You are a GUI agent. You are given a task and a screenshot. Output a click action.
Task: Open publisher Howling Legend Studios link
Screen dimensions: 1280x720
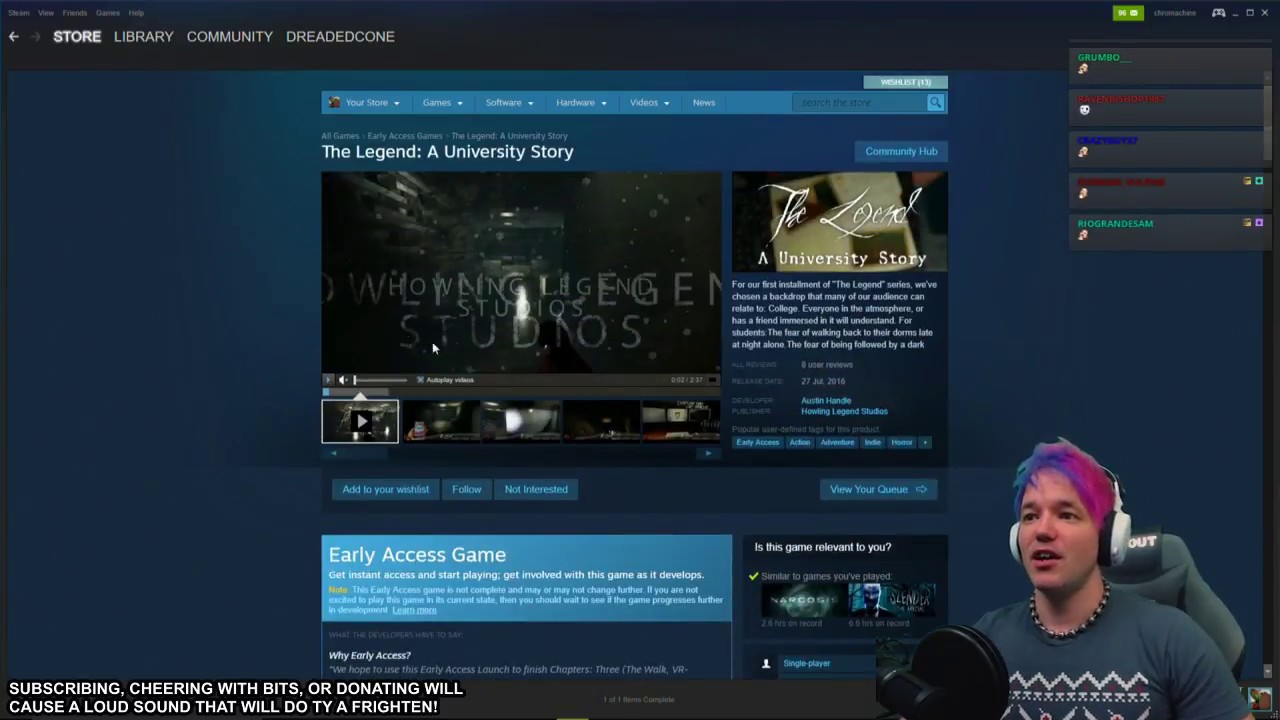tap(844, 411)
